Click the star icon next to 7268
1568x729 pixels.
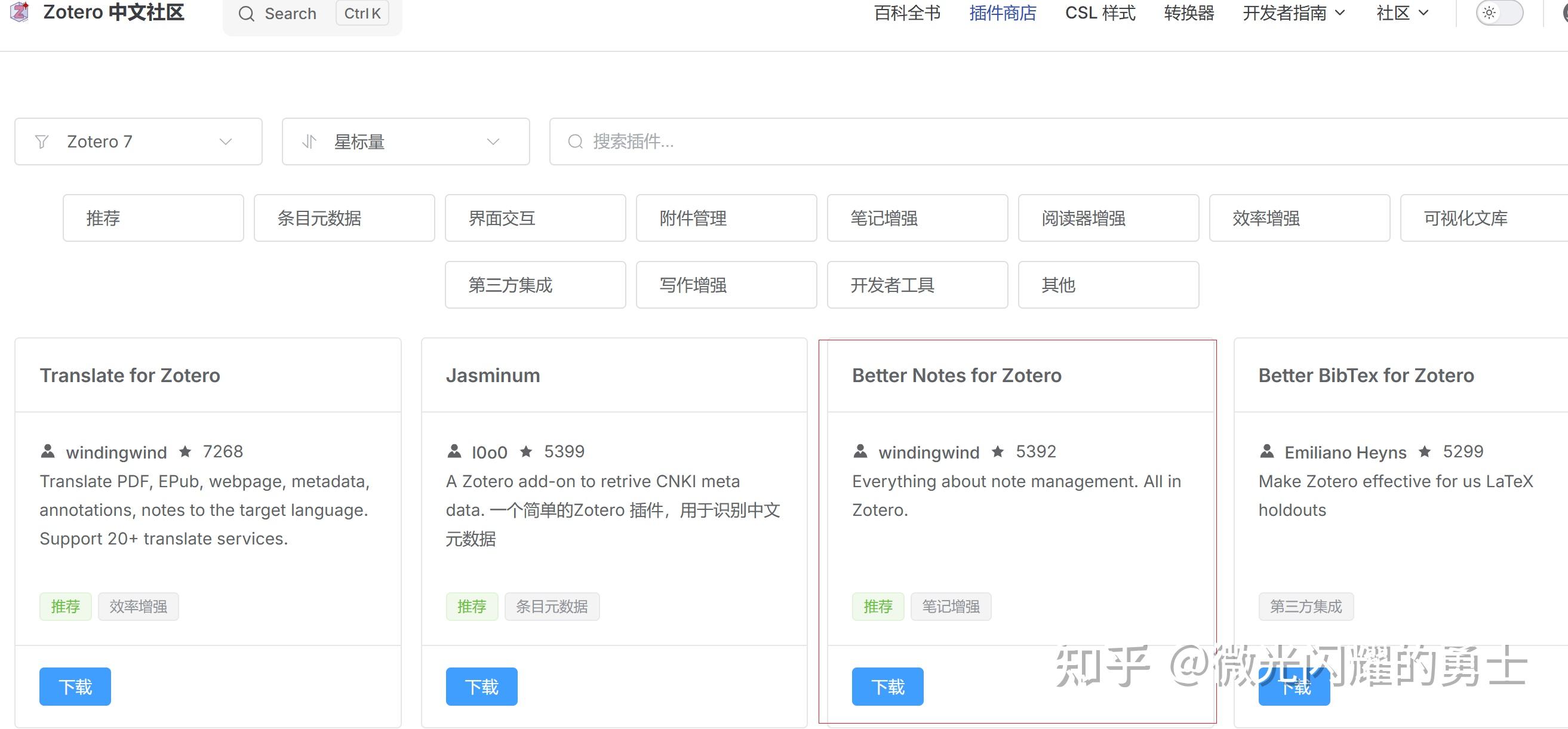pyautogui.click(x=185, y=451)
